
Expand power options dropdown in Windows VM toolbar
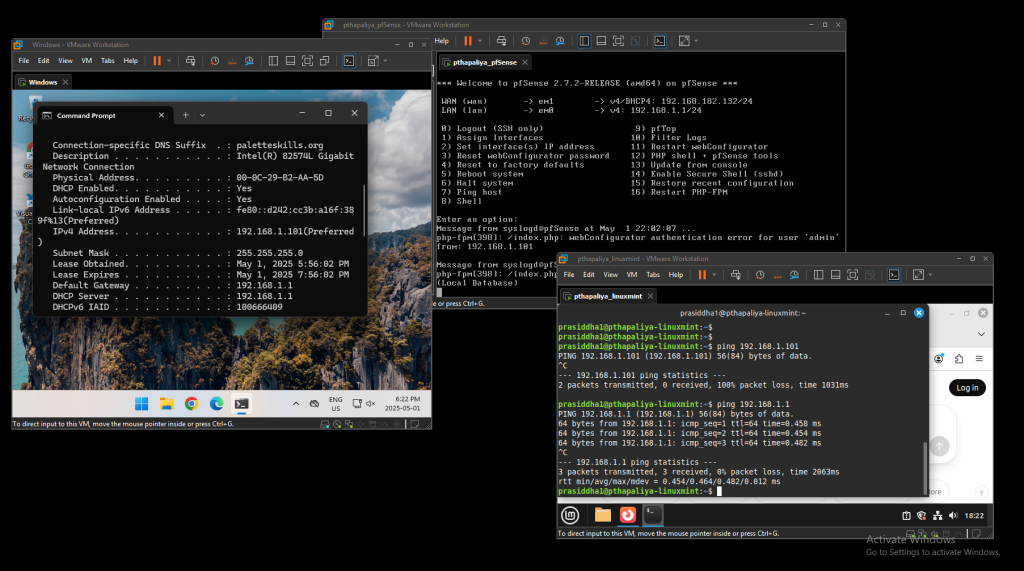tap(169, 61)
